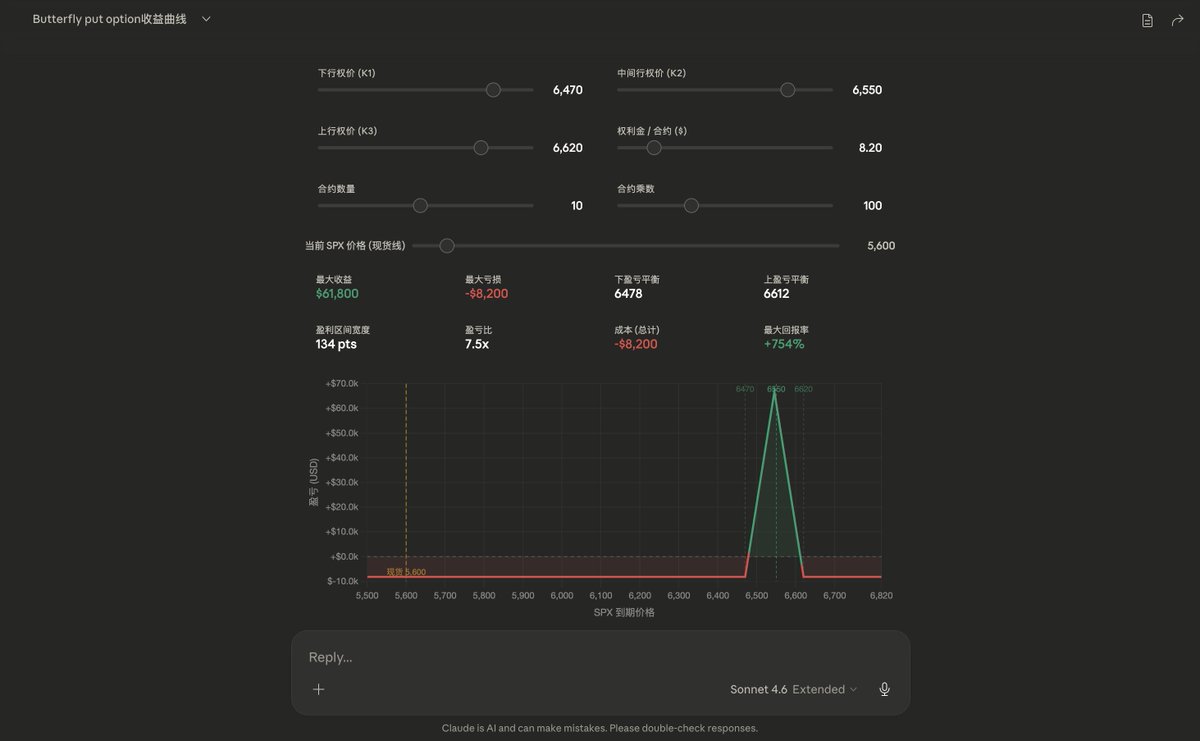Adjust the upper strike K3 slider handle
This screenshot has width=1200, height=741.
[x=481, y=148]
